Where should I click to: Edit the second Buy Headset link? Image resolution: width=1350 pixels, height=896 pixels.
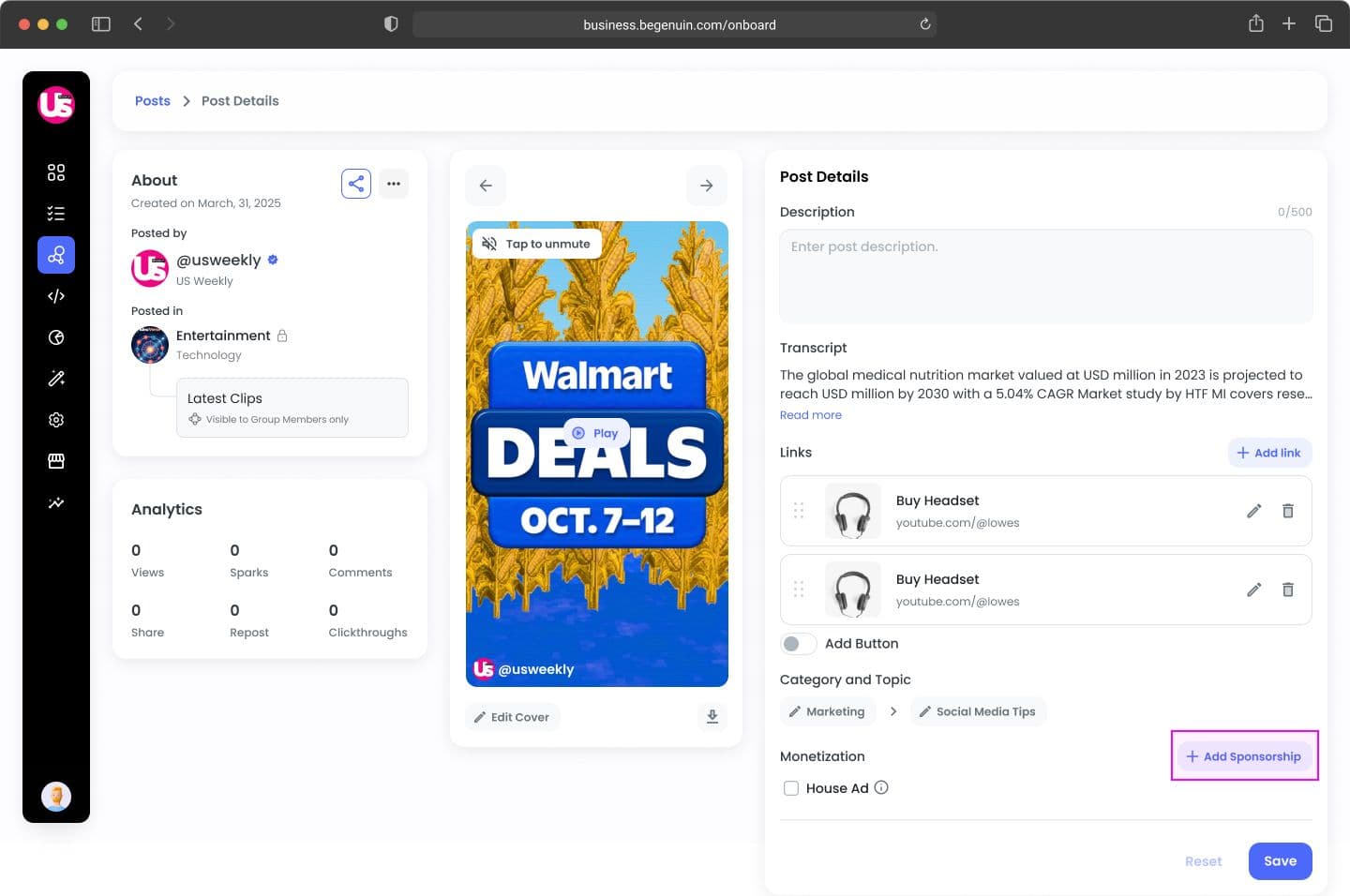click(1254, 590)
